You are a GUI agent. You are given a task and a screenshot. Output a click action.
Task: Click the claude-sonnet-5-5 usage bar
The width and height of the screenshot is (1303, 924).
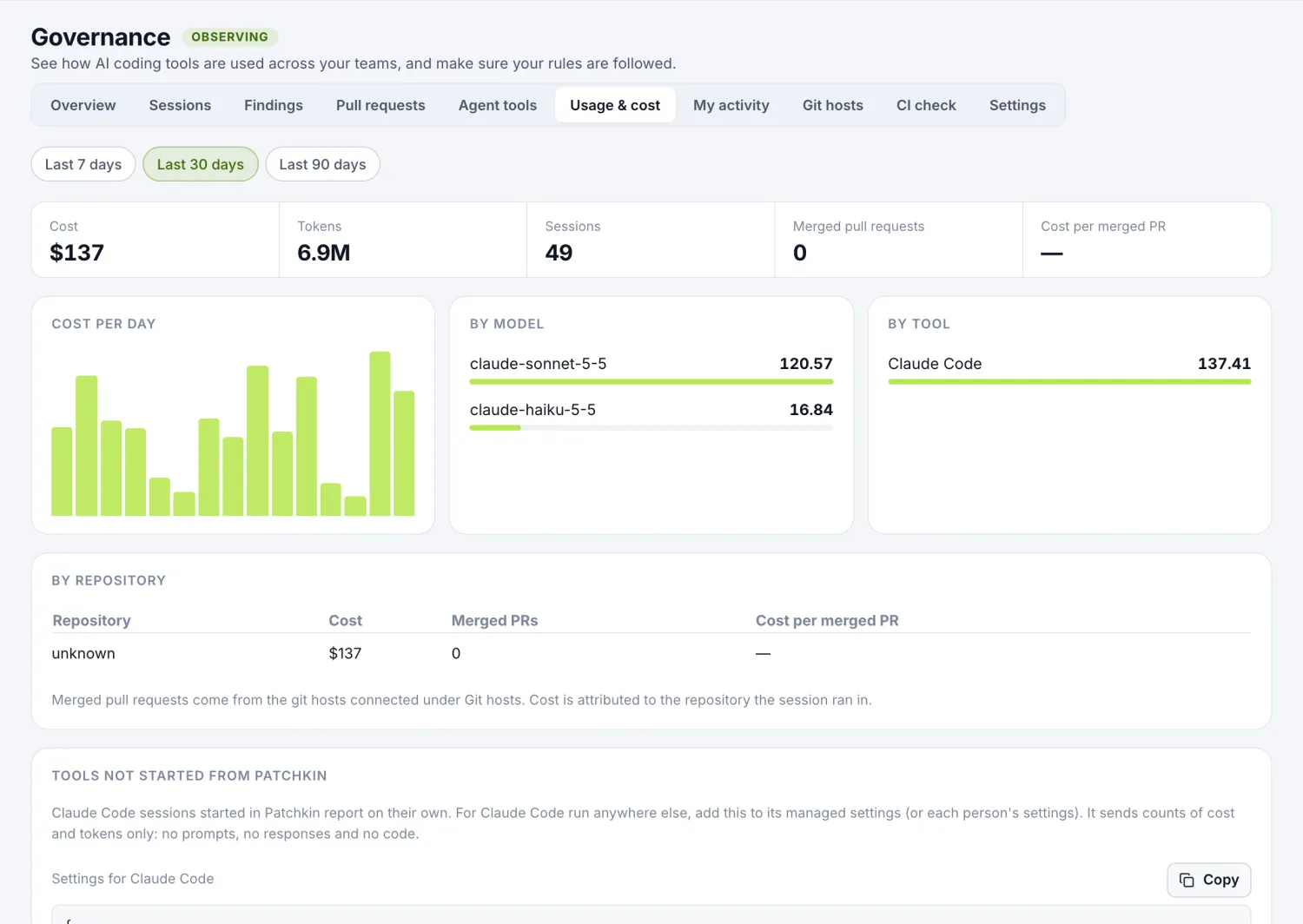click(x=651, y=381)
